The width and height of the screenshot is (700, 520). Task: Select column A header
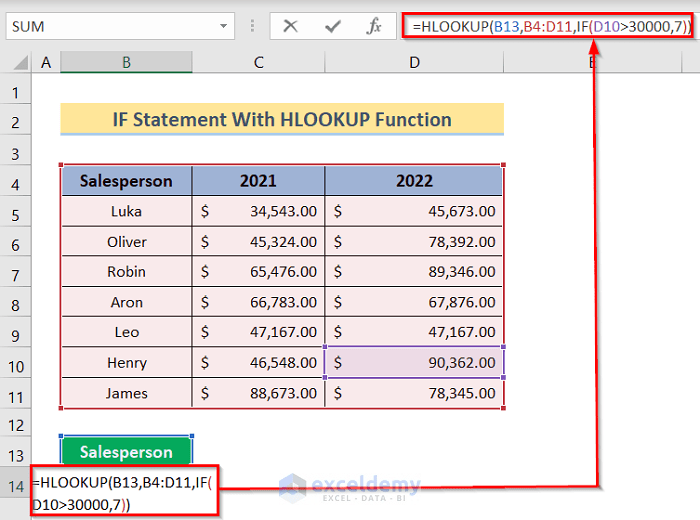point(46,62)
